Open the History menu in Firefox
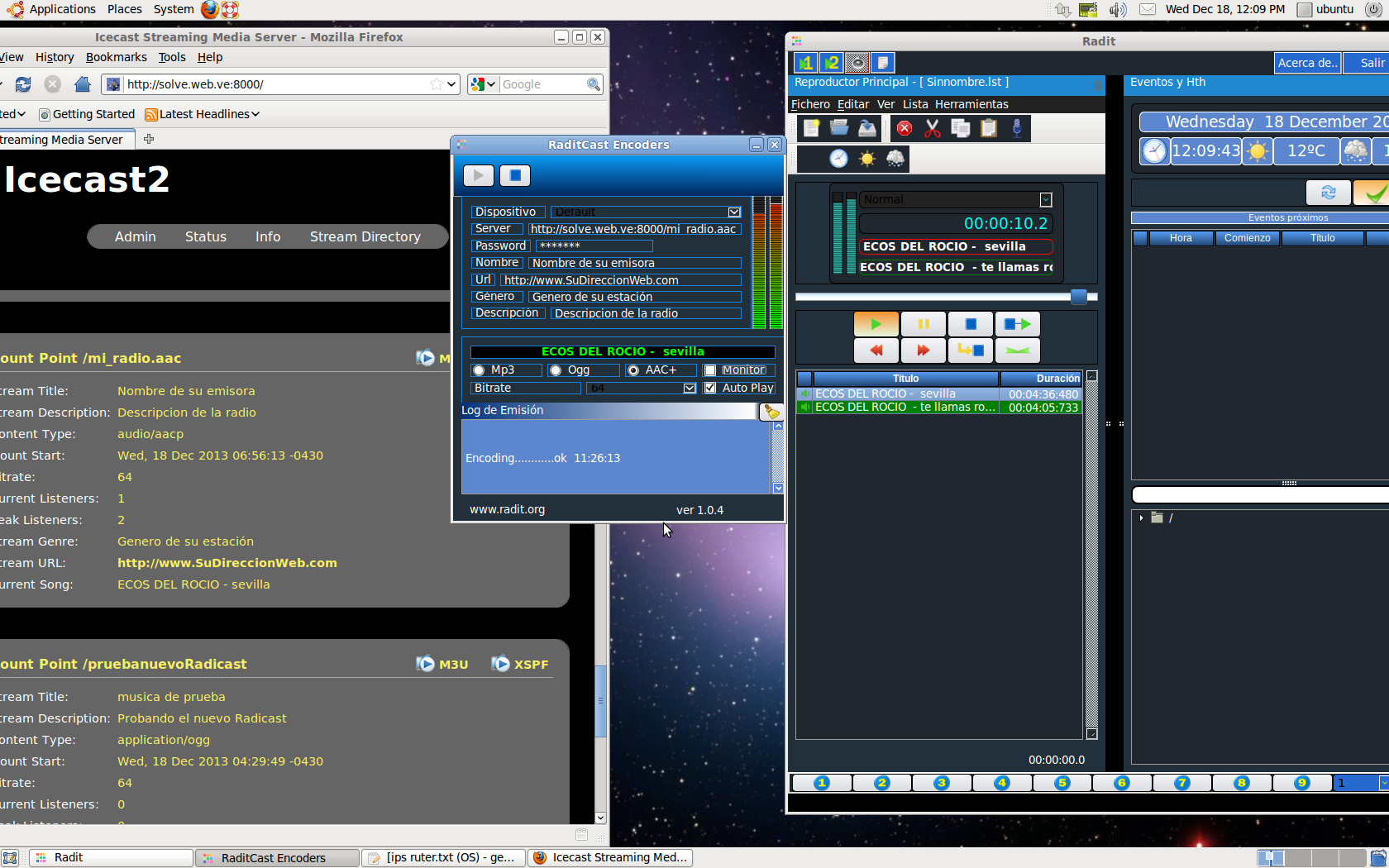The height and width of the screenshot is (868, 1389). point(55,57)
